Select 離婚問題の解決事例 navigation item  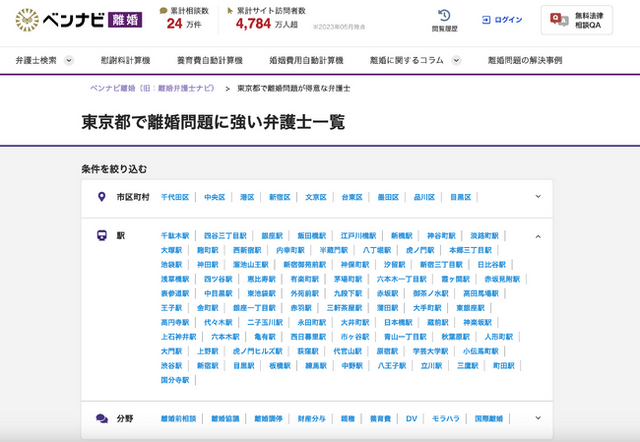(525, 60)
